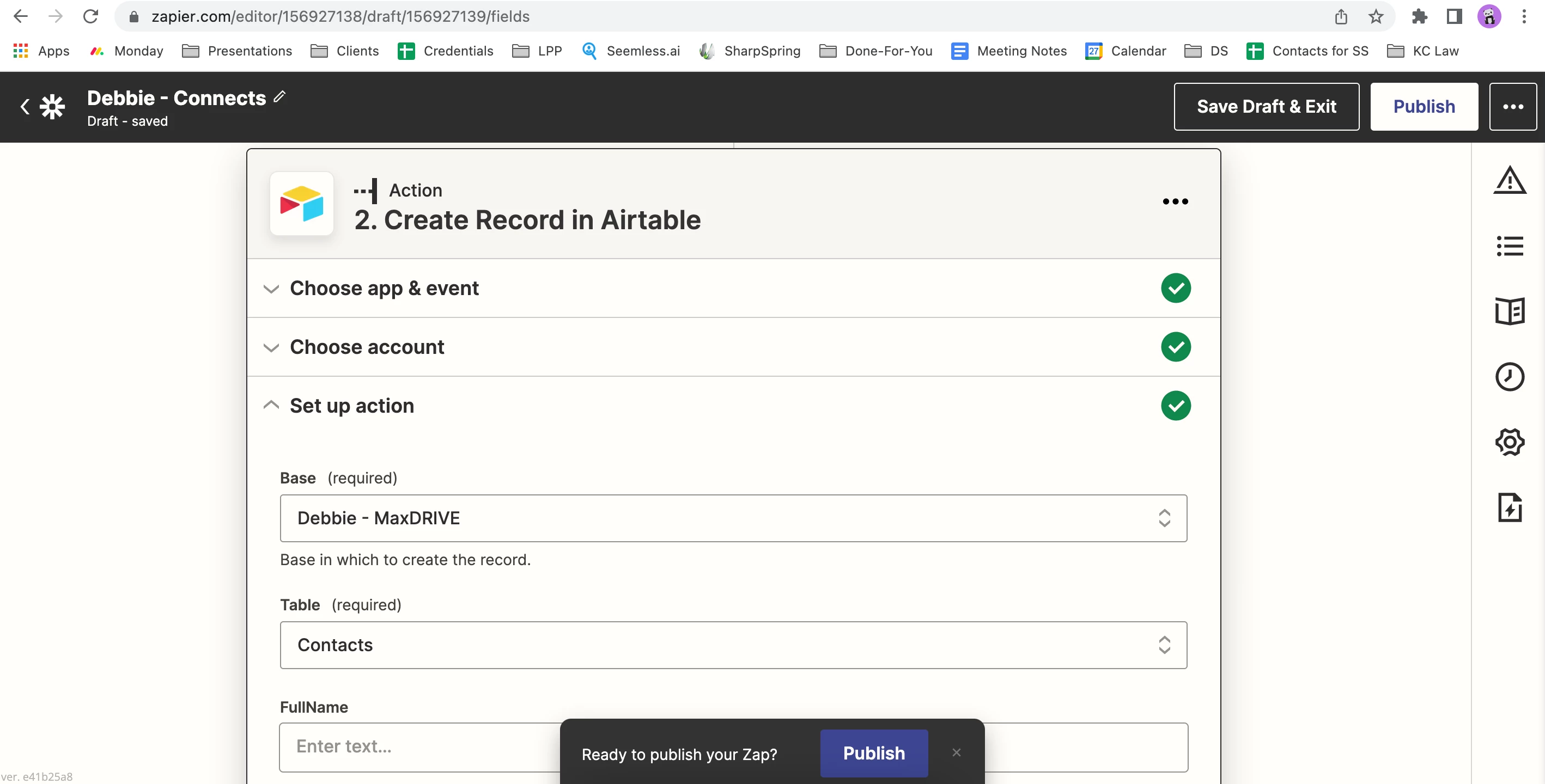
Task: Open the Base dropdown showing Debbie - MaxDRIVE
Action: [733, 518]
